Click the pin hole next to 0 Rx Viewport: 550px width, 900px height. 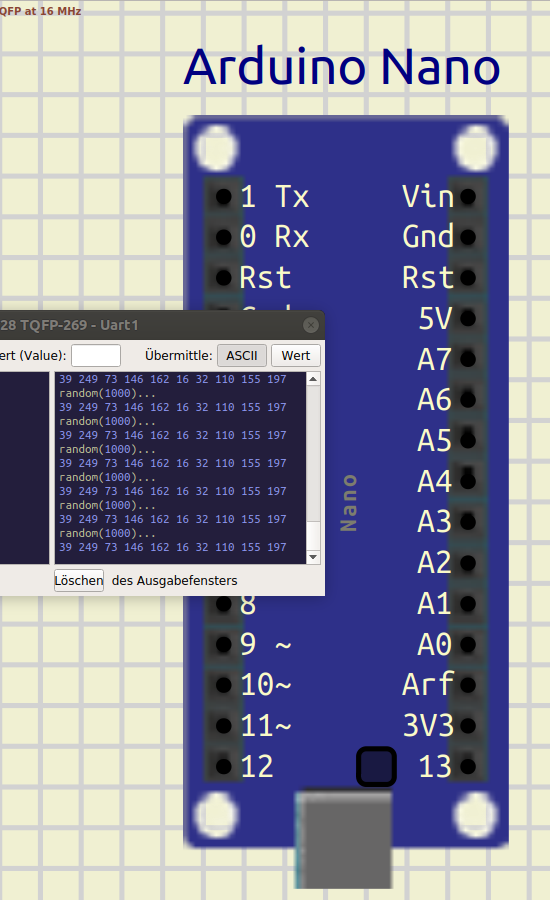click(223, 236)
